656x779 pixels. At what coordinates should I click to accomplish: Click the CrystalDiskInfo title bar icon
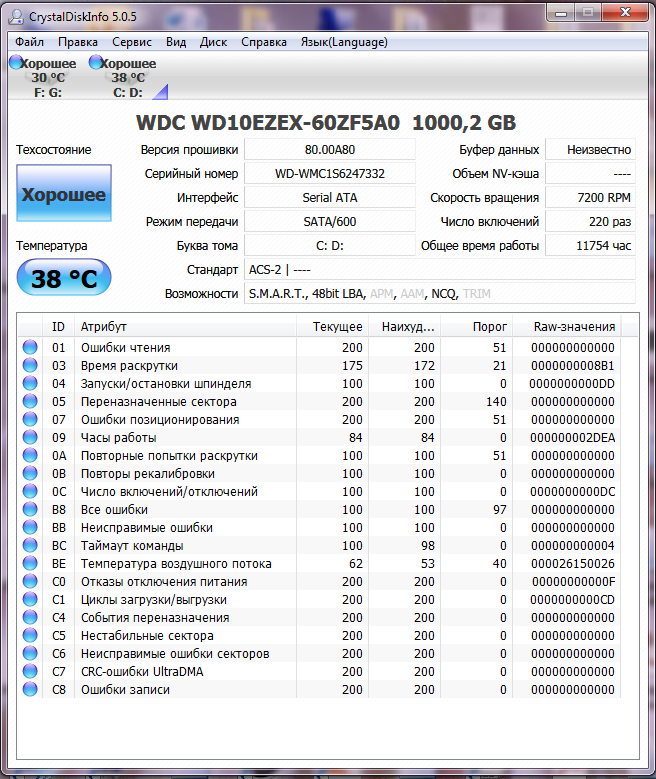coord(16,16)
